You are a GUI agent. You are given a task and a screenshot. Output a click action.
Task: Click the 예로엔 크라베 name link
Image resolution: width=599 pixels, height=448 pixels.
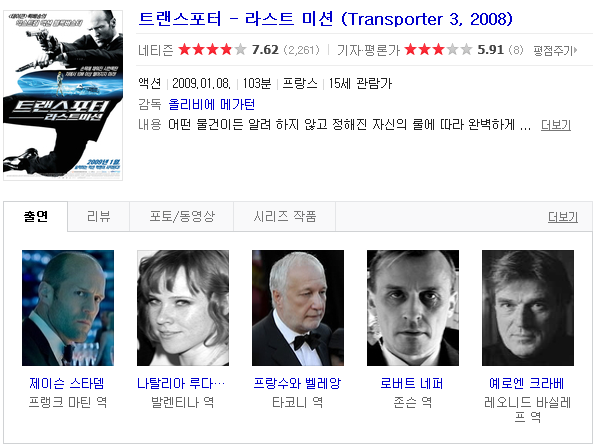point(527,383)
